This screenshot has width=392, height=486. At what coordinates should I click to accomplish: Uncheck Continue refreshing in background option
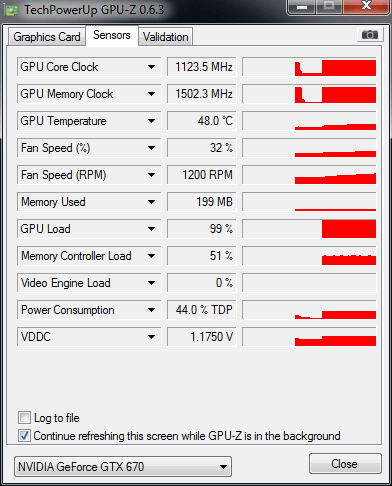[x=24, y=436]
